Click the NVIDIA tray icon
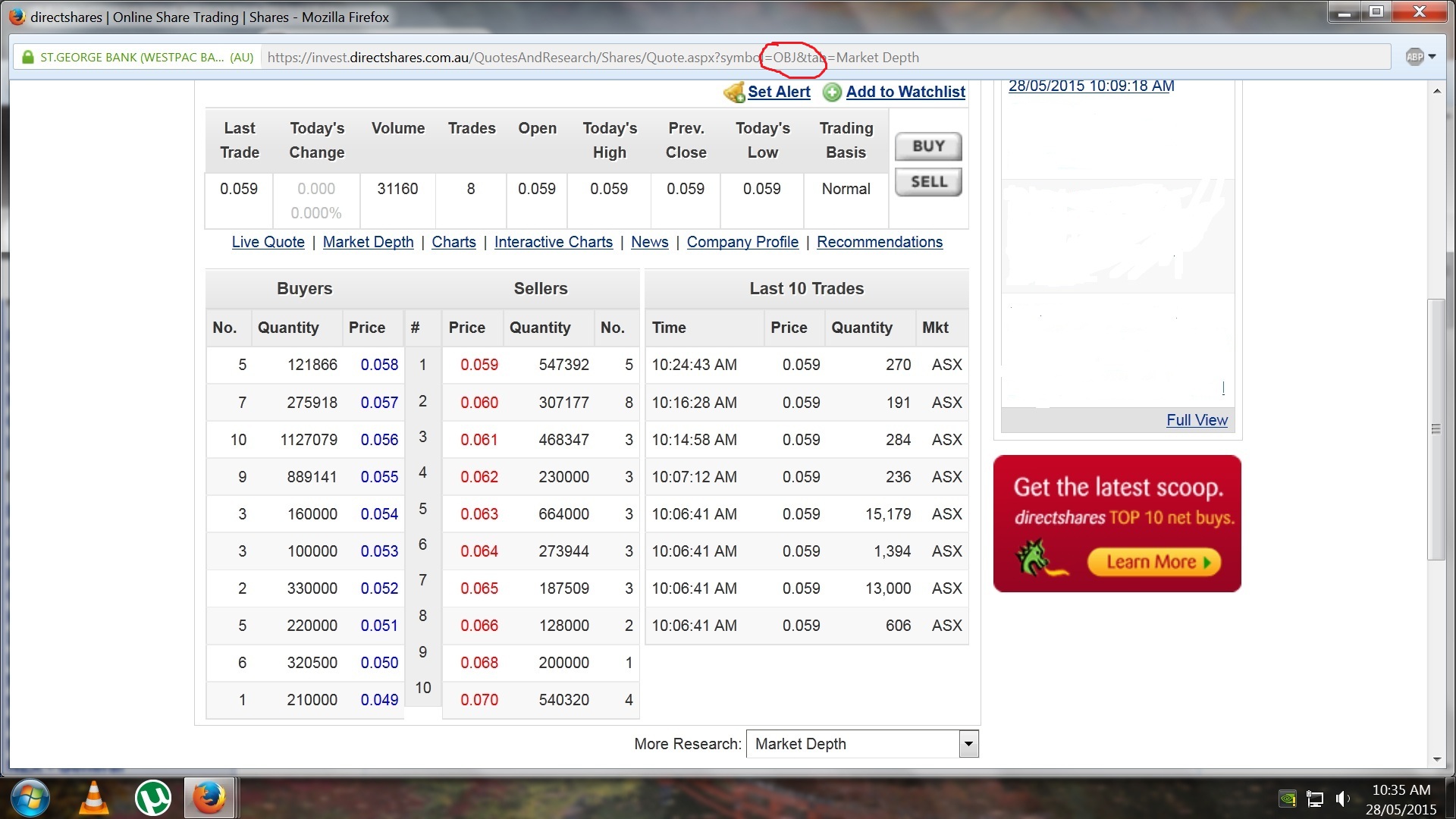 (x=1288, y=799)
